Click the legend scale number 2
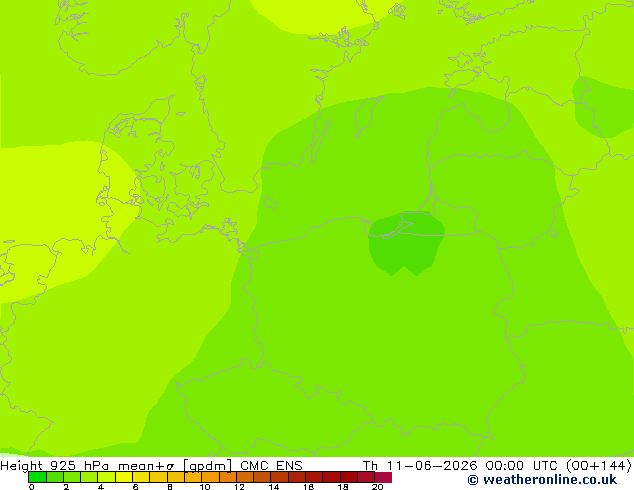The height and width of the screenshot is (490, 634). (66, 487)
